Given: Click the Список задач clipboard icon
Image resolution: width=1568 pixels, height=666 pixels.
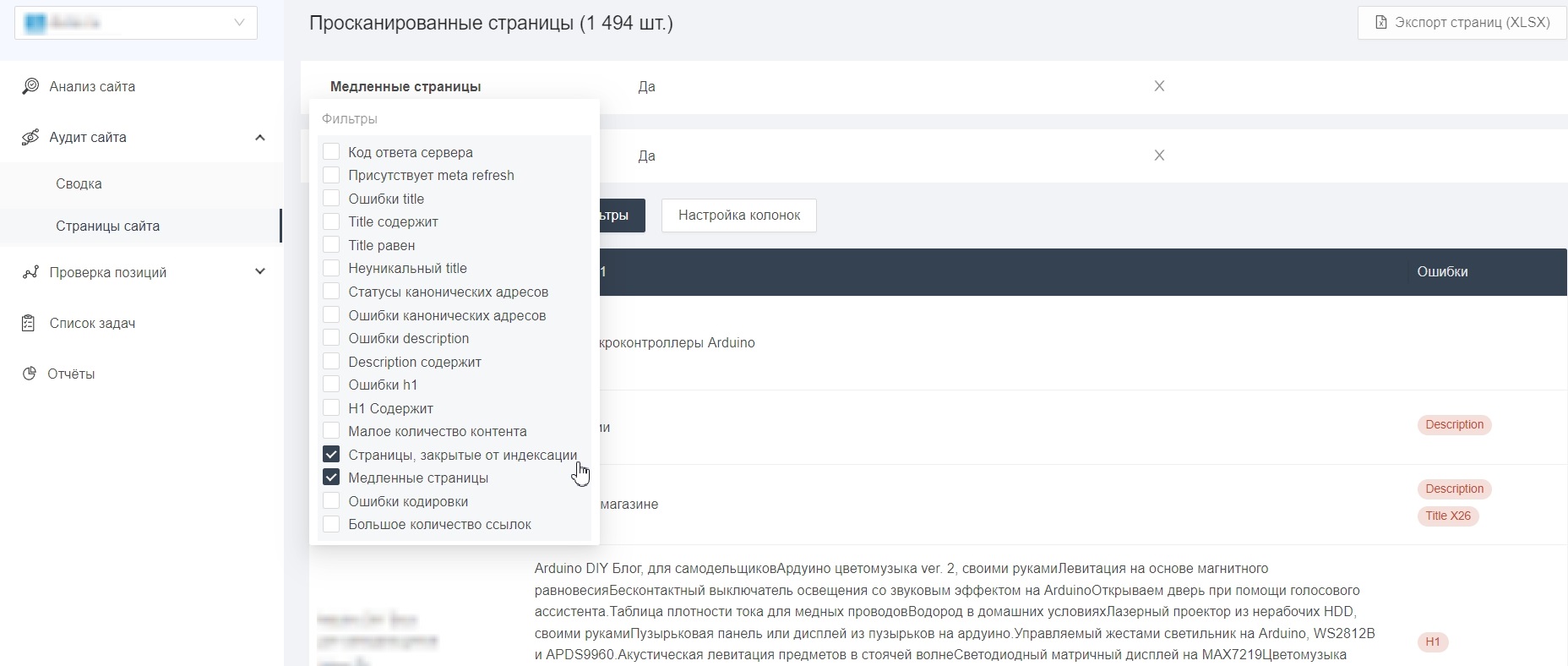Looking at the screenshot, I should (x=29, y=323).
